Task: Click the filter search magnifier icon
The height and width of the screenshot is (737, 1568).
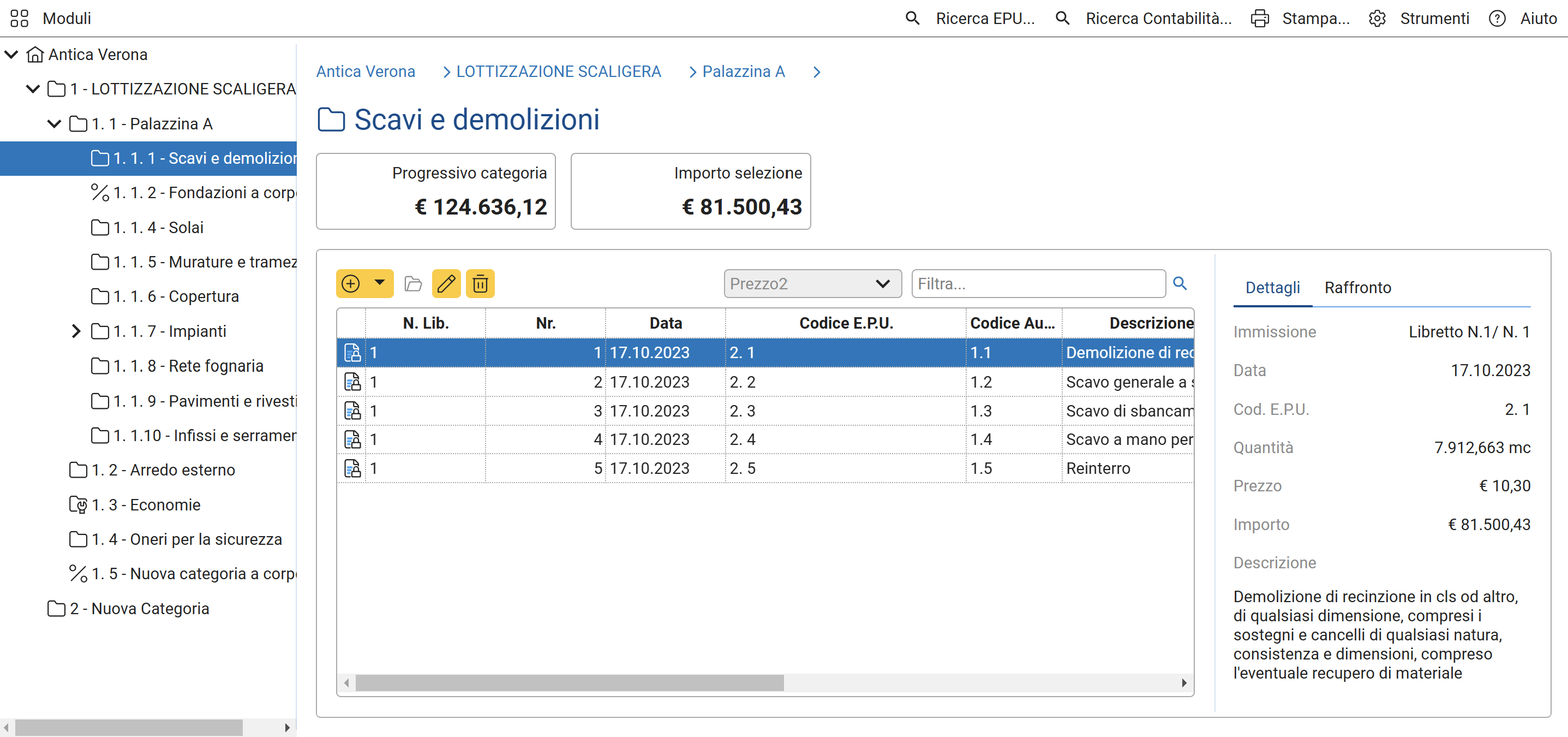Action: point(1180,283)
